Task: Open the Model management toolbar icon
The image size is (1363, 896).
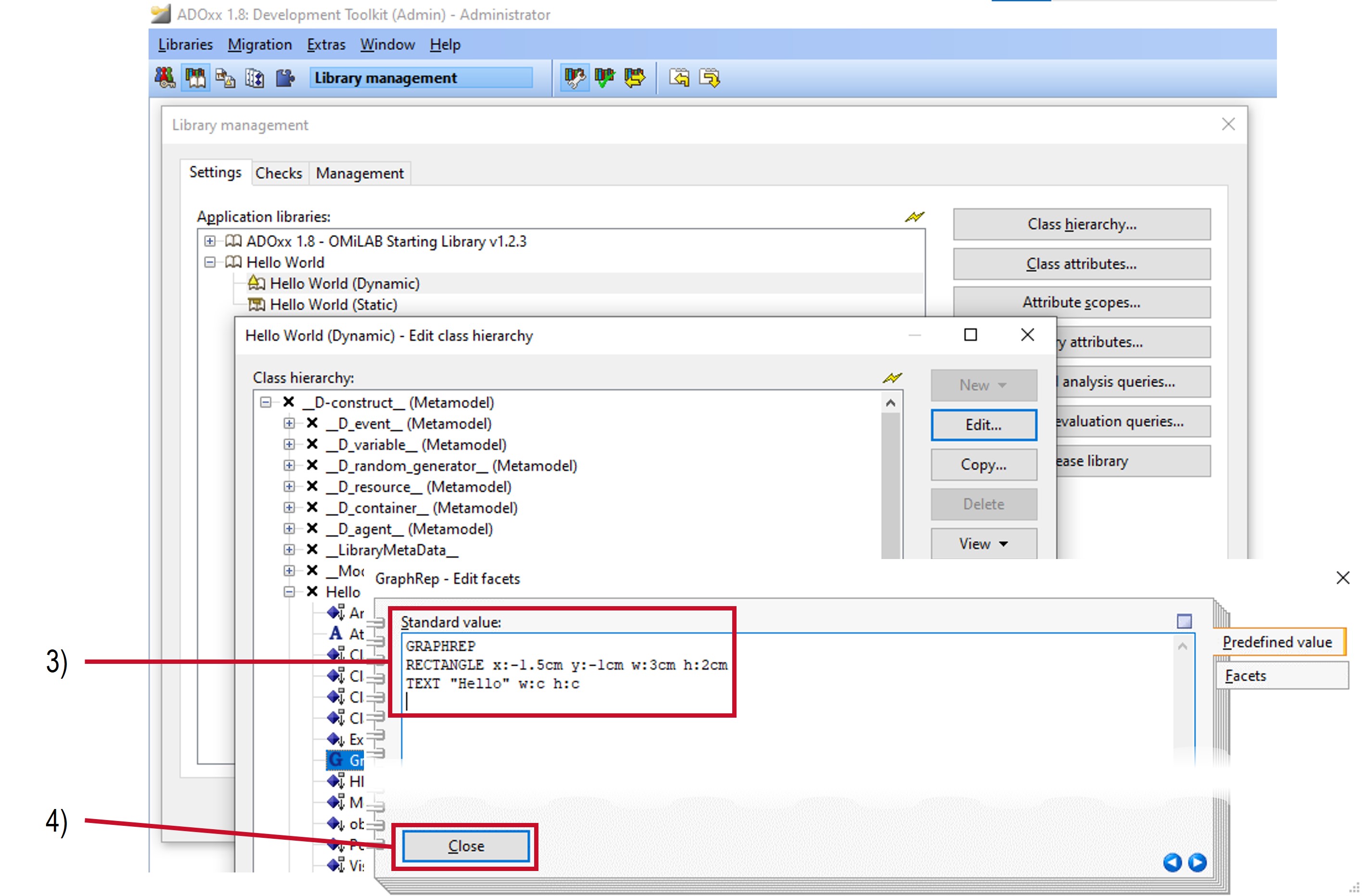Action: click(x=225, y=78)
